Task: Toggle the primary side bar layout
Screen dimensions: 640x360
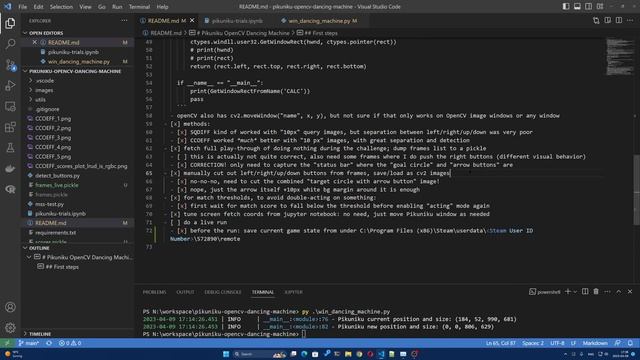Action: 566,7
